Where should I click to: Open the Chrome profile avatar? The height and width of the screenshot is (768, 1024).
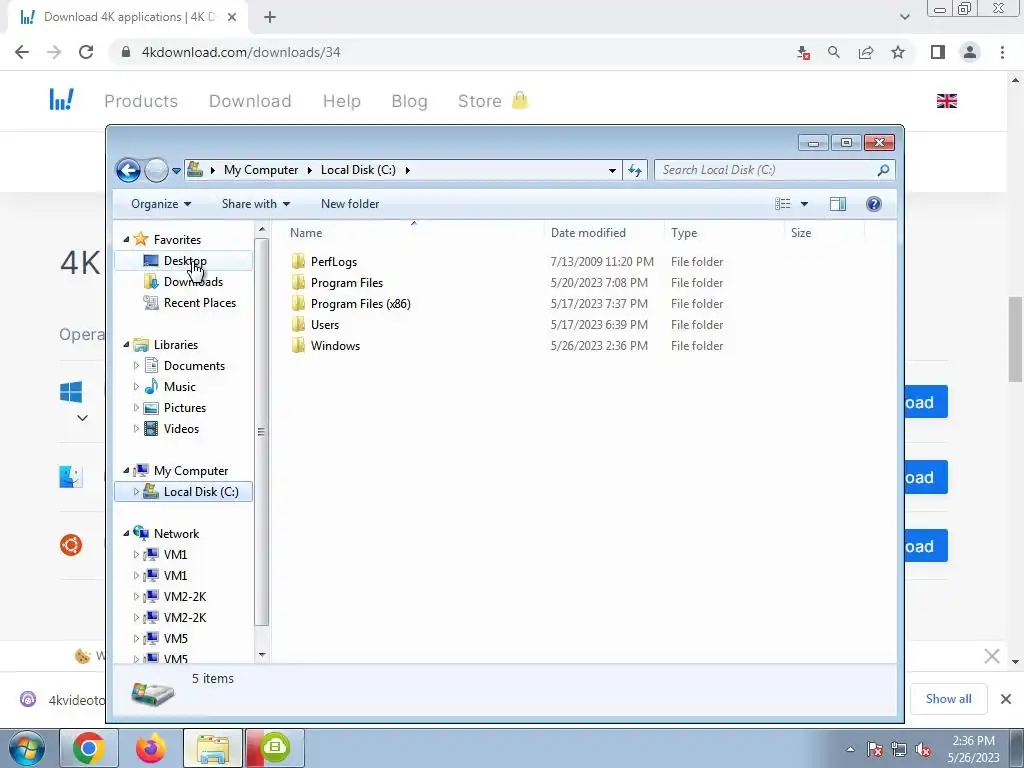970,52
